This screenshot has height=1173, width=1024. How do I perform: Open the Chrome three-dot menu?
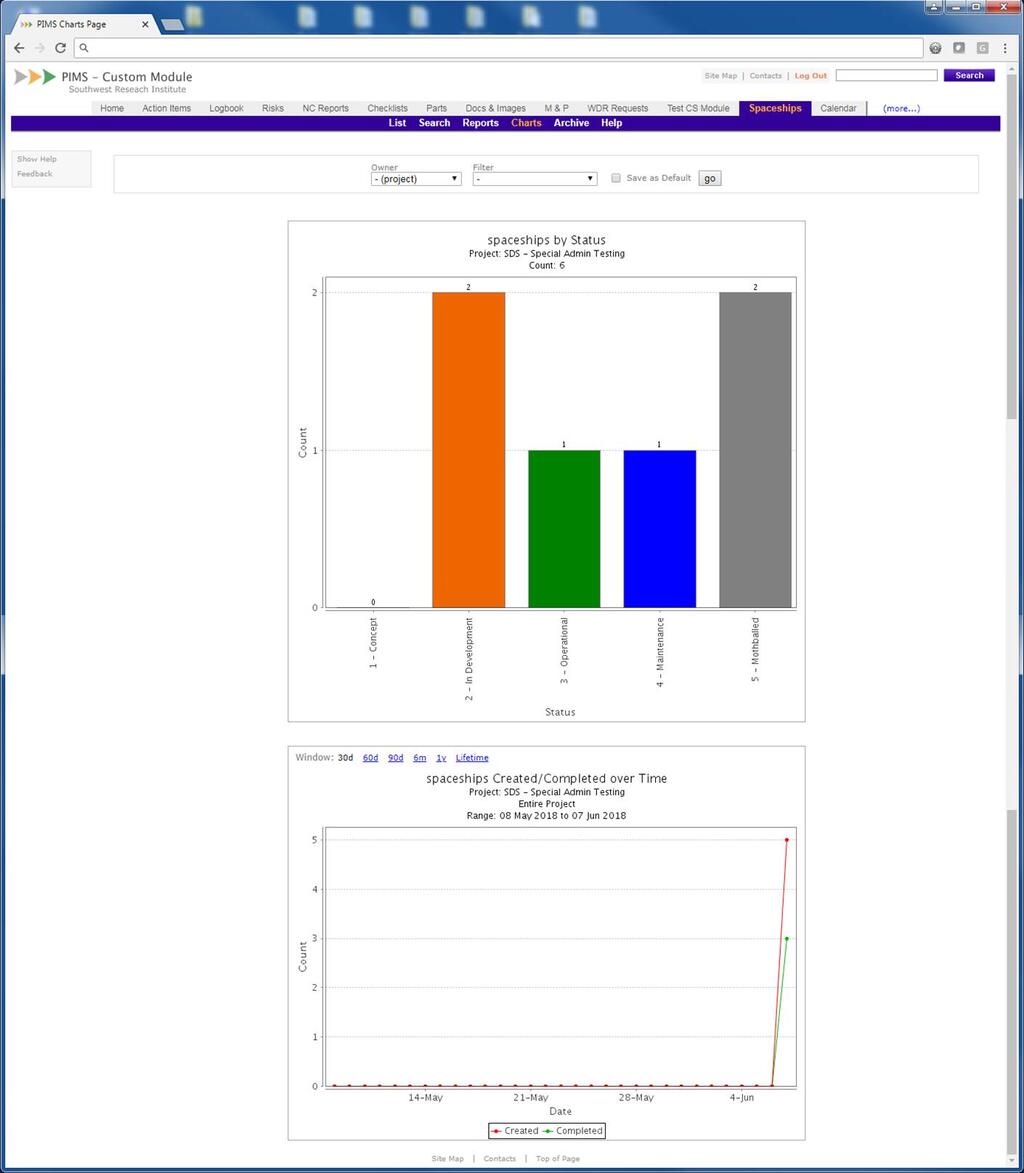pos(1004,47)
